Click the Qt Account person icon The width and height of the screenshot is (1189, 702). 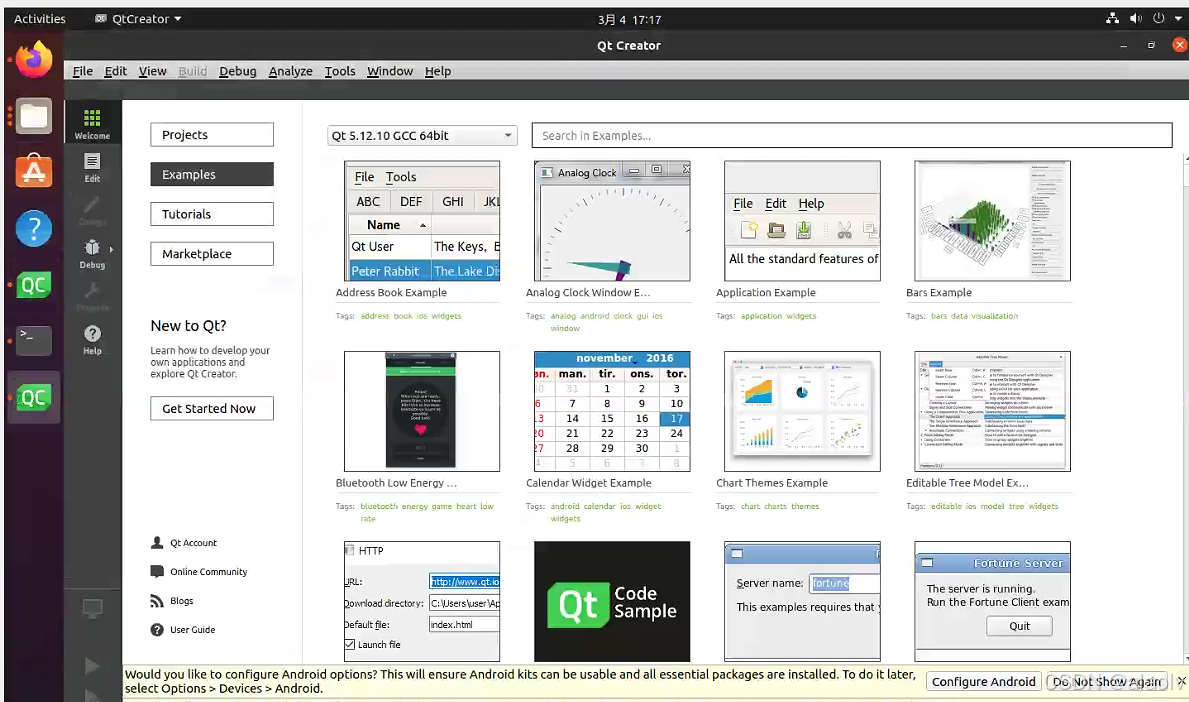157,543
